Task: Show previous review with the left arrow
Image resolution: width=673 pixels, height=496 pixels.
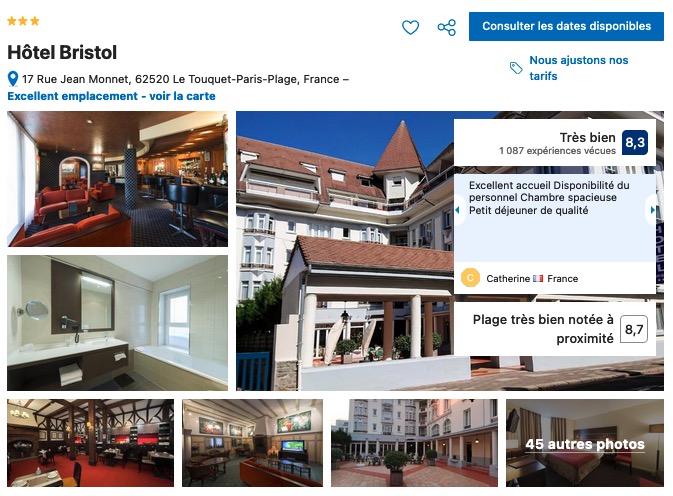Action: click(x=458, y=210)
